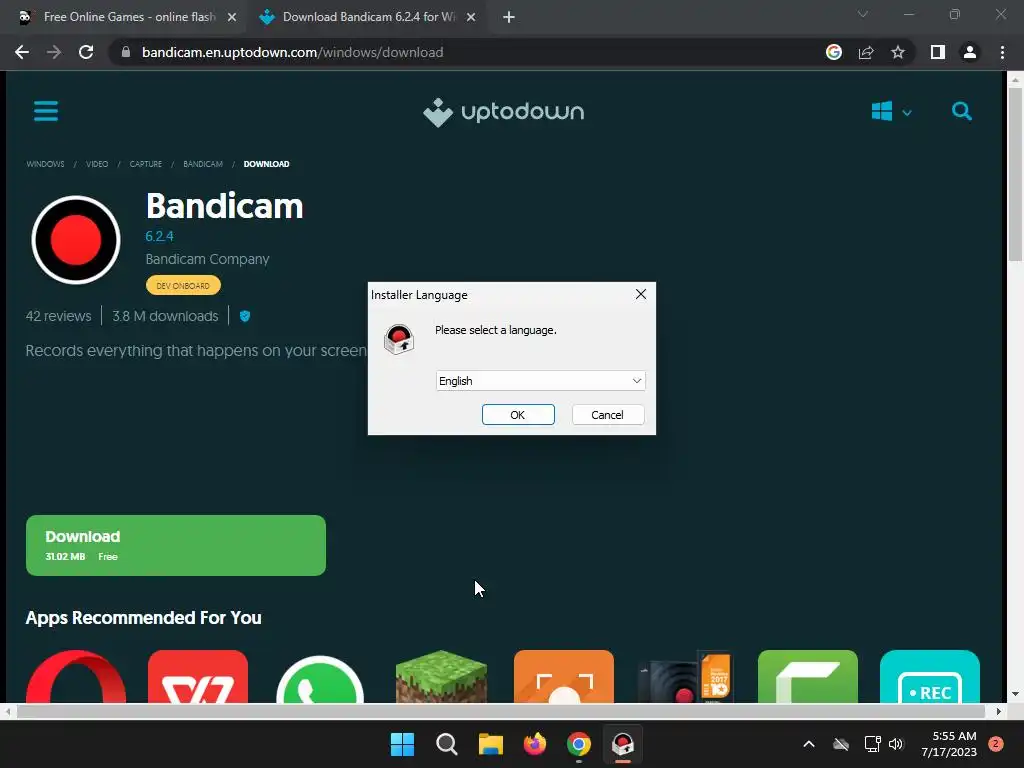Open the VIDEO breadcrumb link
The image size is (1024, 768).
point(97,164)
